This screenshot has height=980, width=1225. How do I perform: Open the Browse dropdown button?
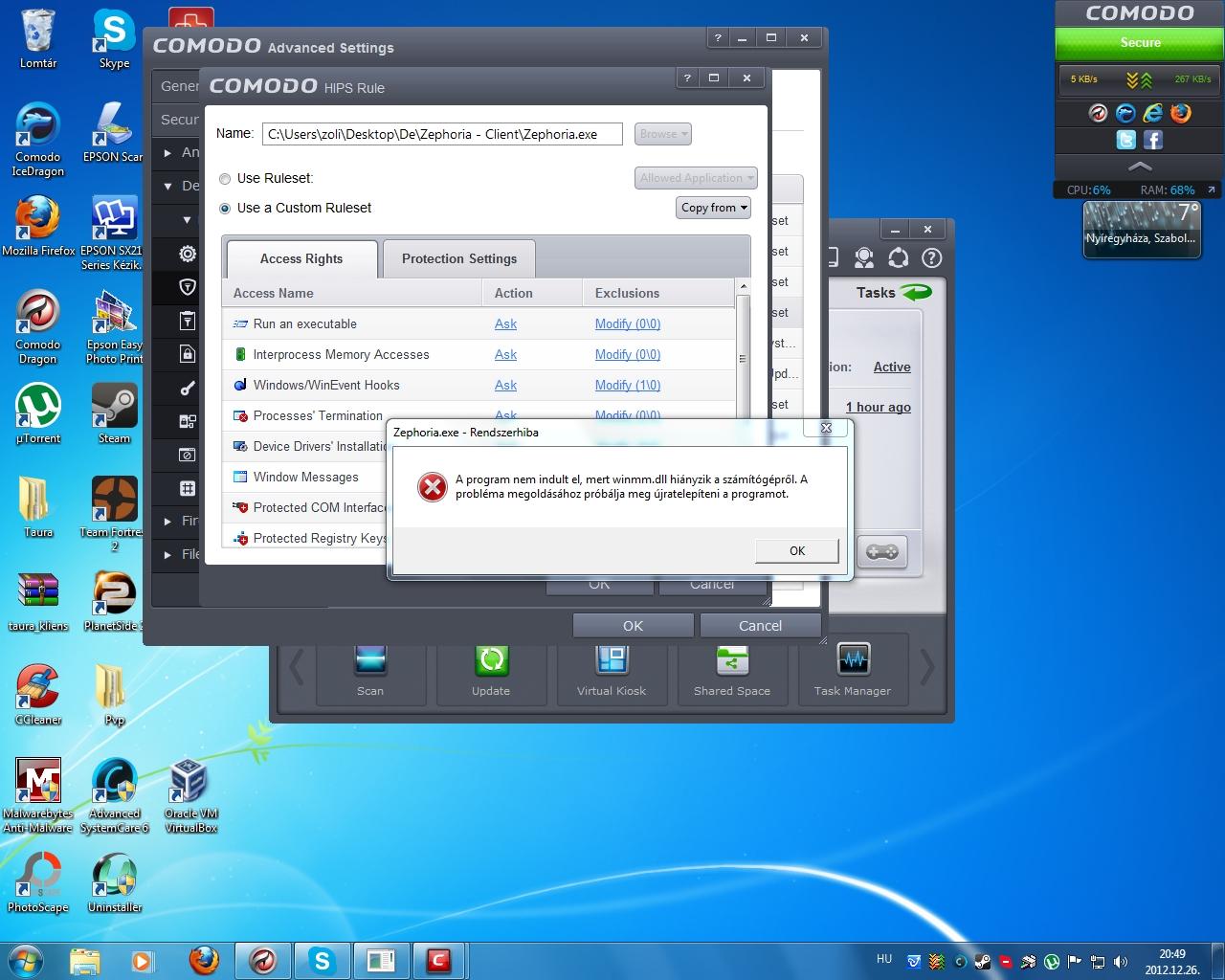click(x=662, y=134)
